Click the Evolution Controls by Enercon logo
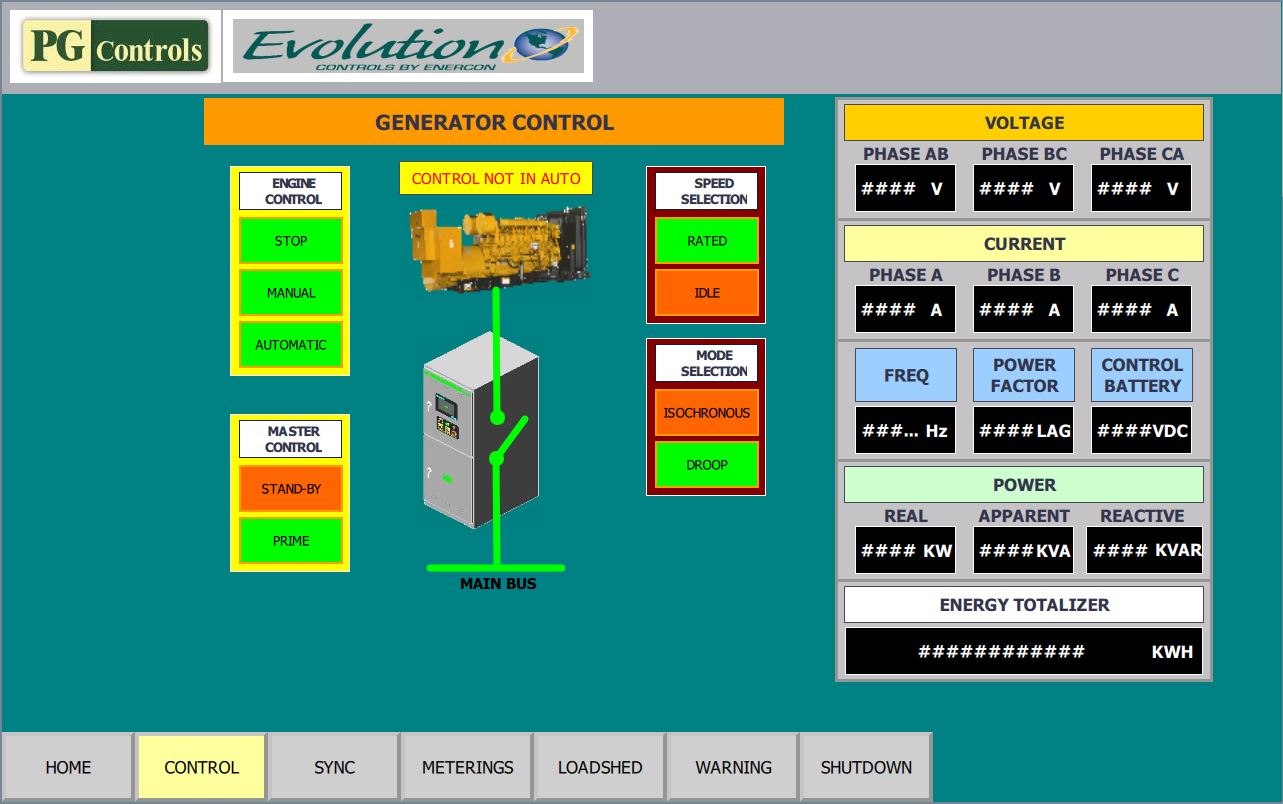Viewport: 1283px width, 804px height. [x=408, y=46]
